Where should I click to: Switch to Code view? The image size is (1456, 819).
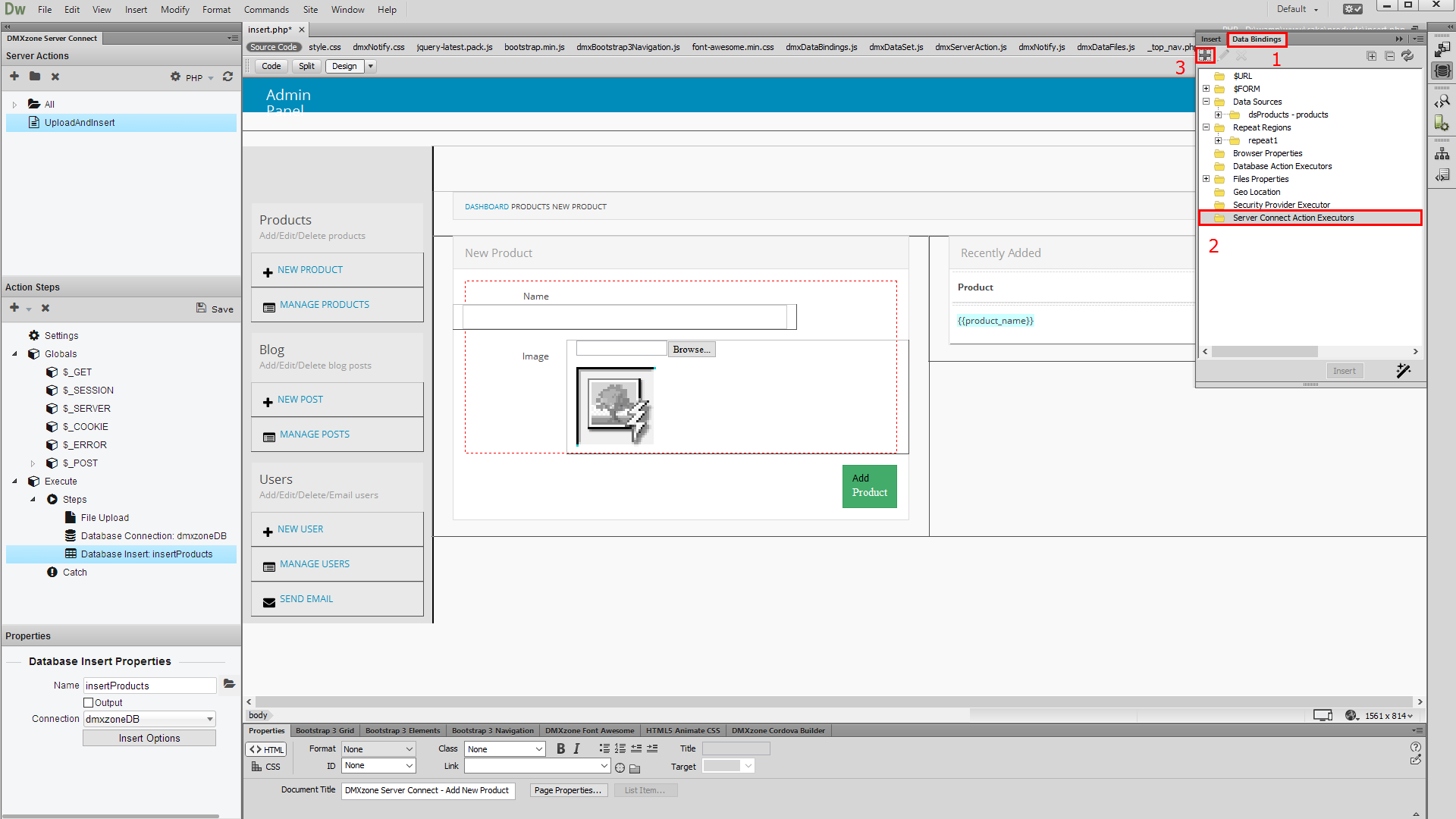coord(271,66)
